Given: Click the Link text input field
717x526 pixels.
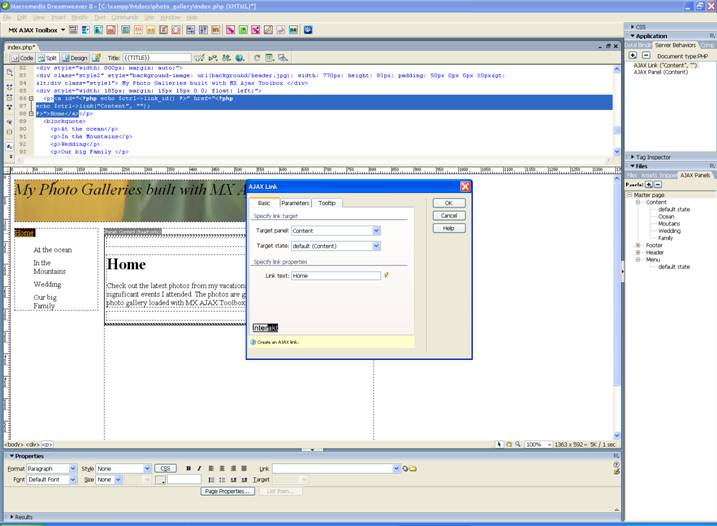Looking at the screenshot, I should [336, 276].
